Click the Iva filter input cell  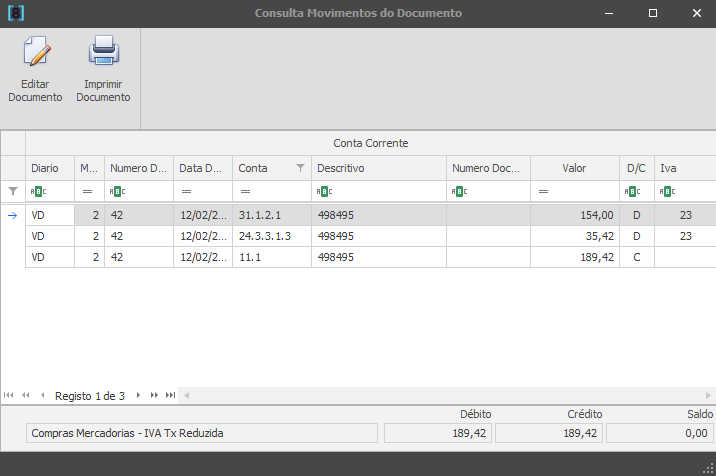[x=692, y=191]
